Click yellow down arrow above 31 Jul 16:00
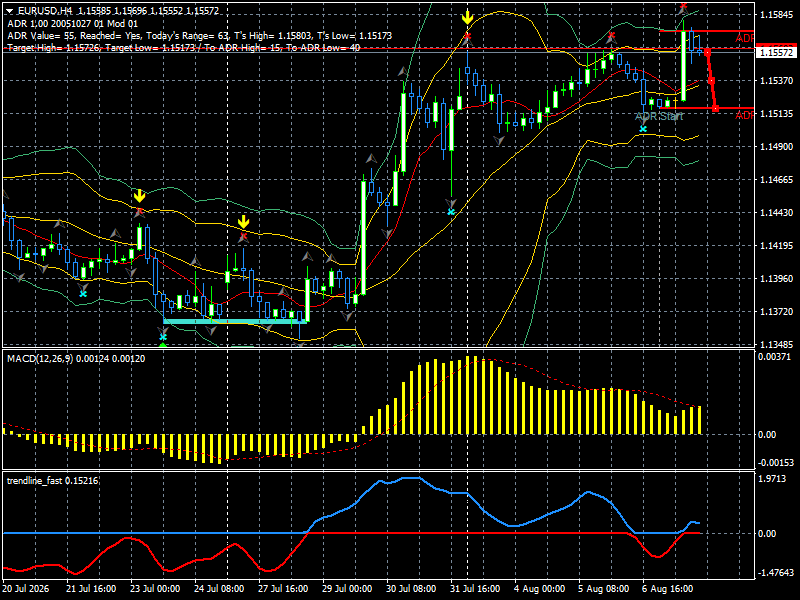Viewport: 800px width, 600px height. (x=467, y=18)
